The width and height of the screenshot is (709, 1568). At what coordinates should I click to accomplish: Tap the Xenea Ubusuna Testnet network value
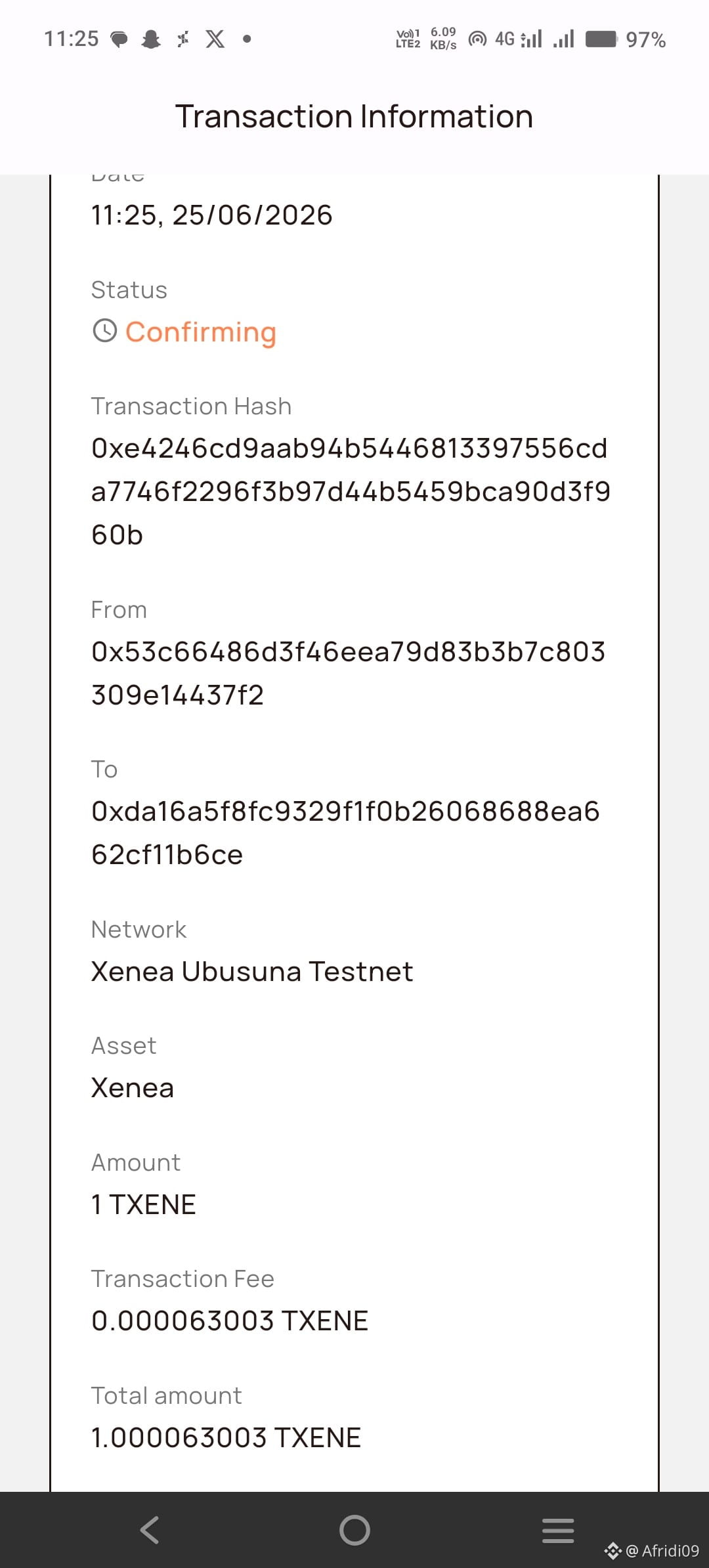pos(252,971)
